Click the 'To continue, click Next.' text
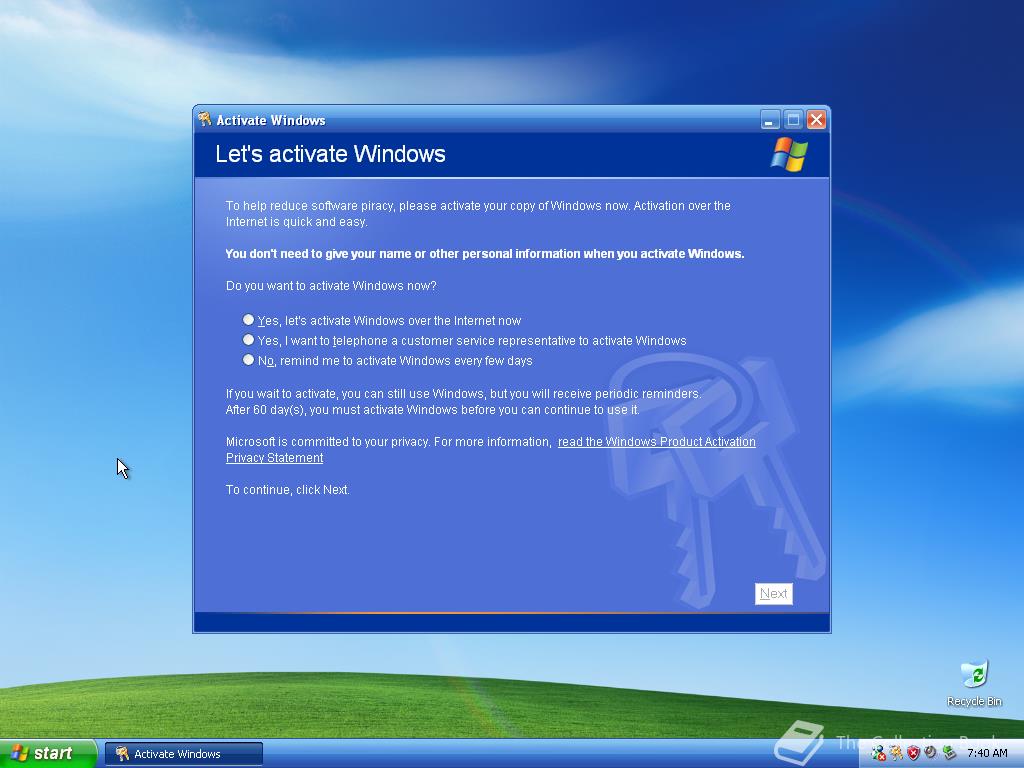The width and height of the screenshot is (1024, 768). click(x=288, y=489)
